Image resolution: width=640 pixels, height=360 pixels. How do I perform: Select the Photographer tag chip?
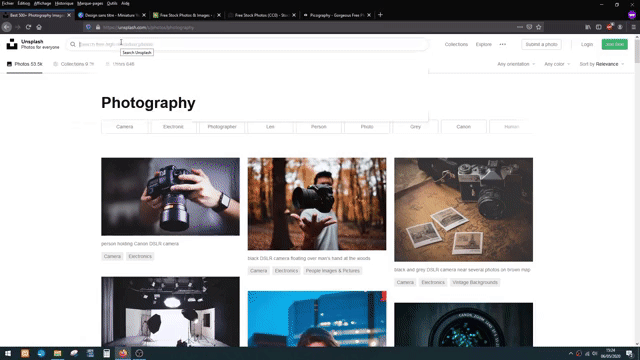point(222,127)
